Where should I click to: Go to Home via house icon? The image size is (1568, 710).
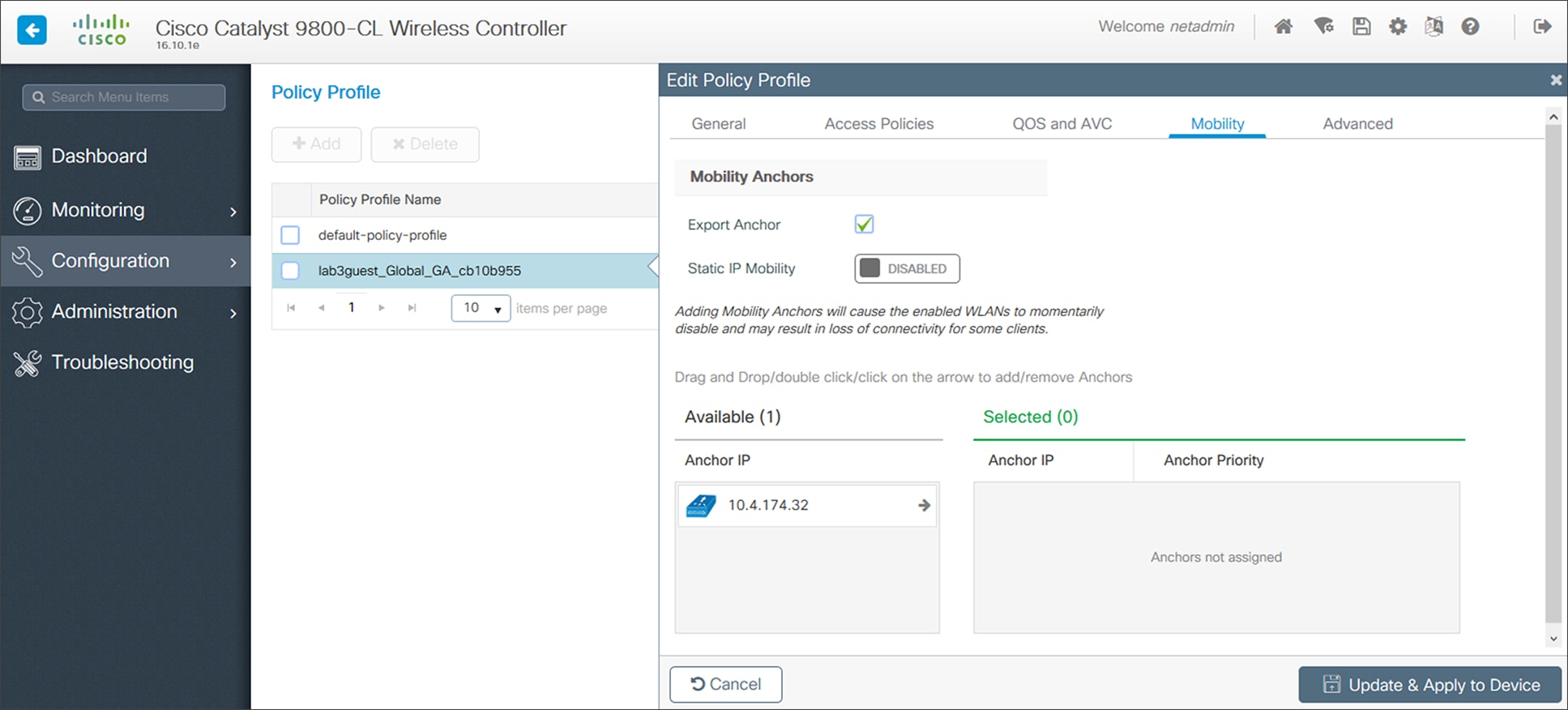[x=1284, y=27]
